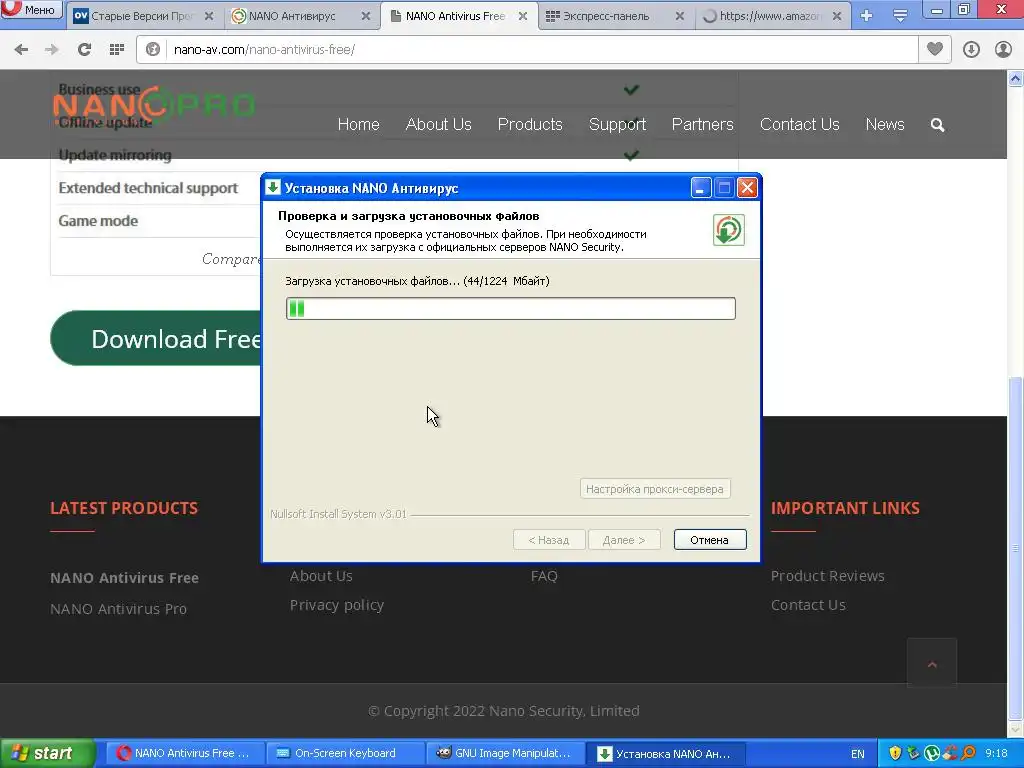Open the tab list menu icon
This screenshot has width=1024, height=768.
tap(900, 16)
